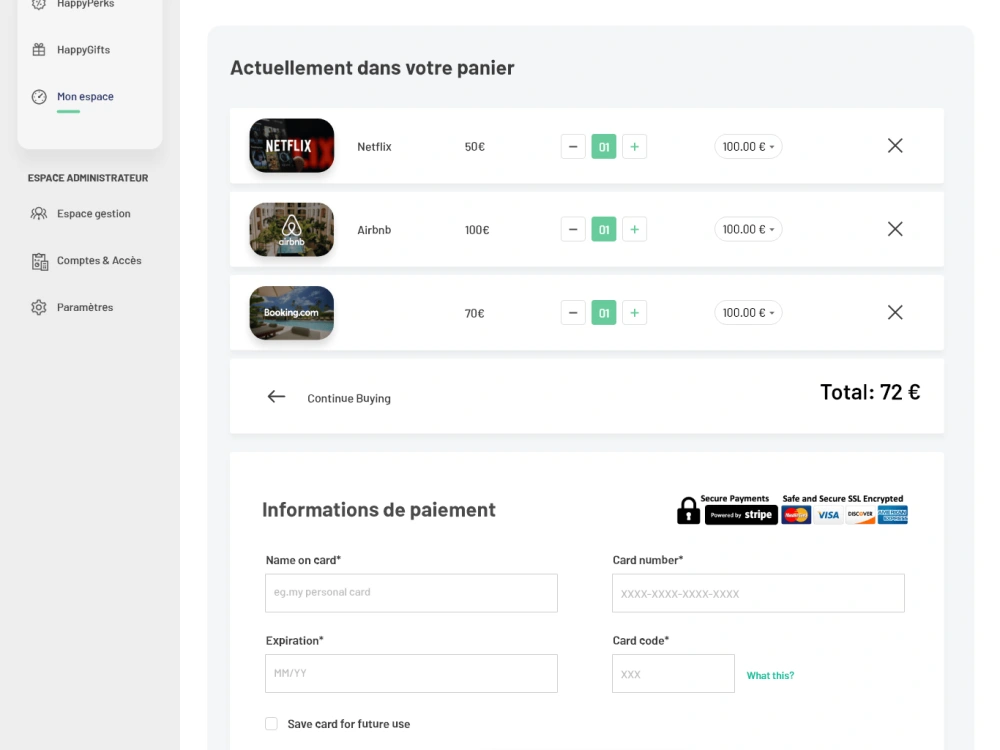The width and height of the screenshot is (1000, 750).
Task: Click the 70€ row quantity value 01
Action: click(604, 312)
